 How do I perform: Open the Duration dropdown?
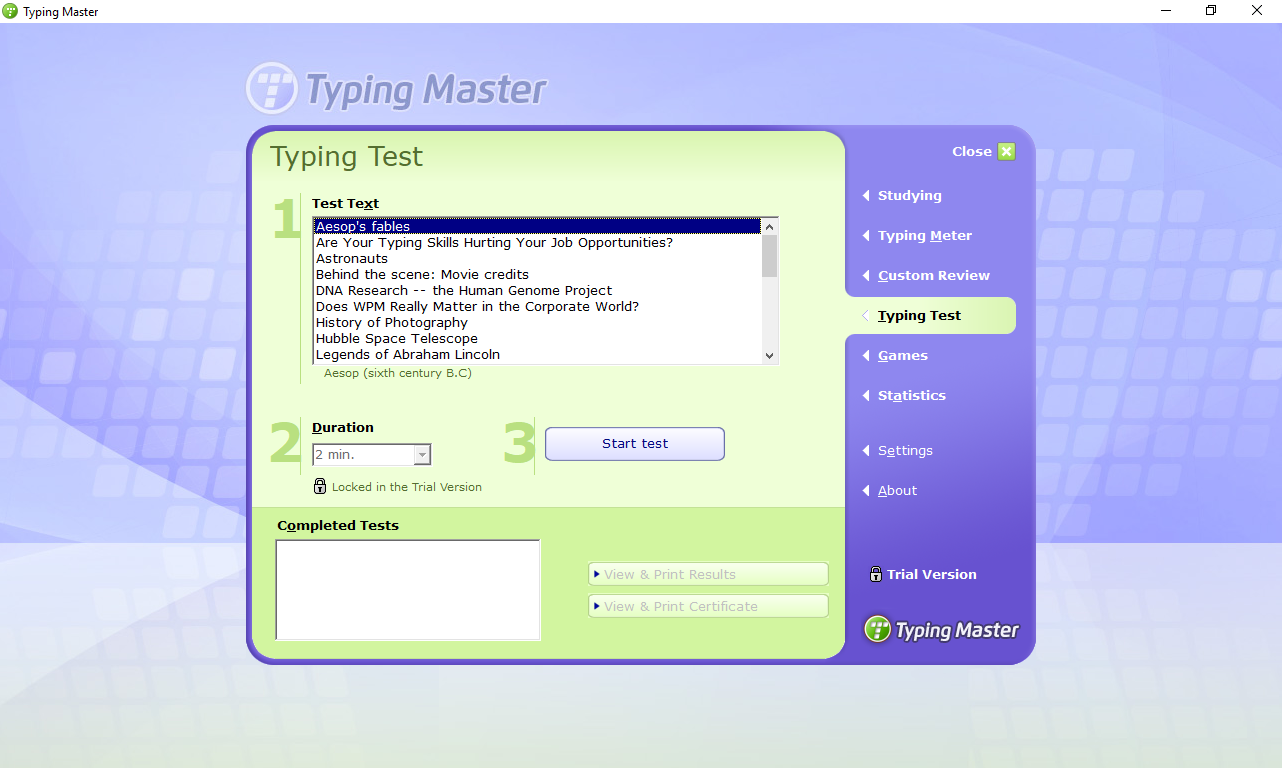(x=424, y=454)
